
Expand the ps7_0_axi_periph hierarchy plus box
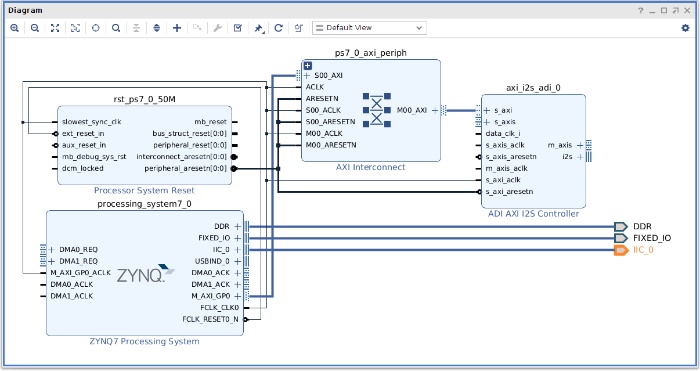308,66
